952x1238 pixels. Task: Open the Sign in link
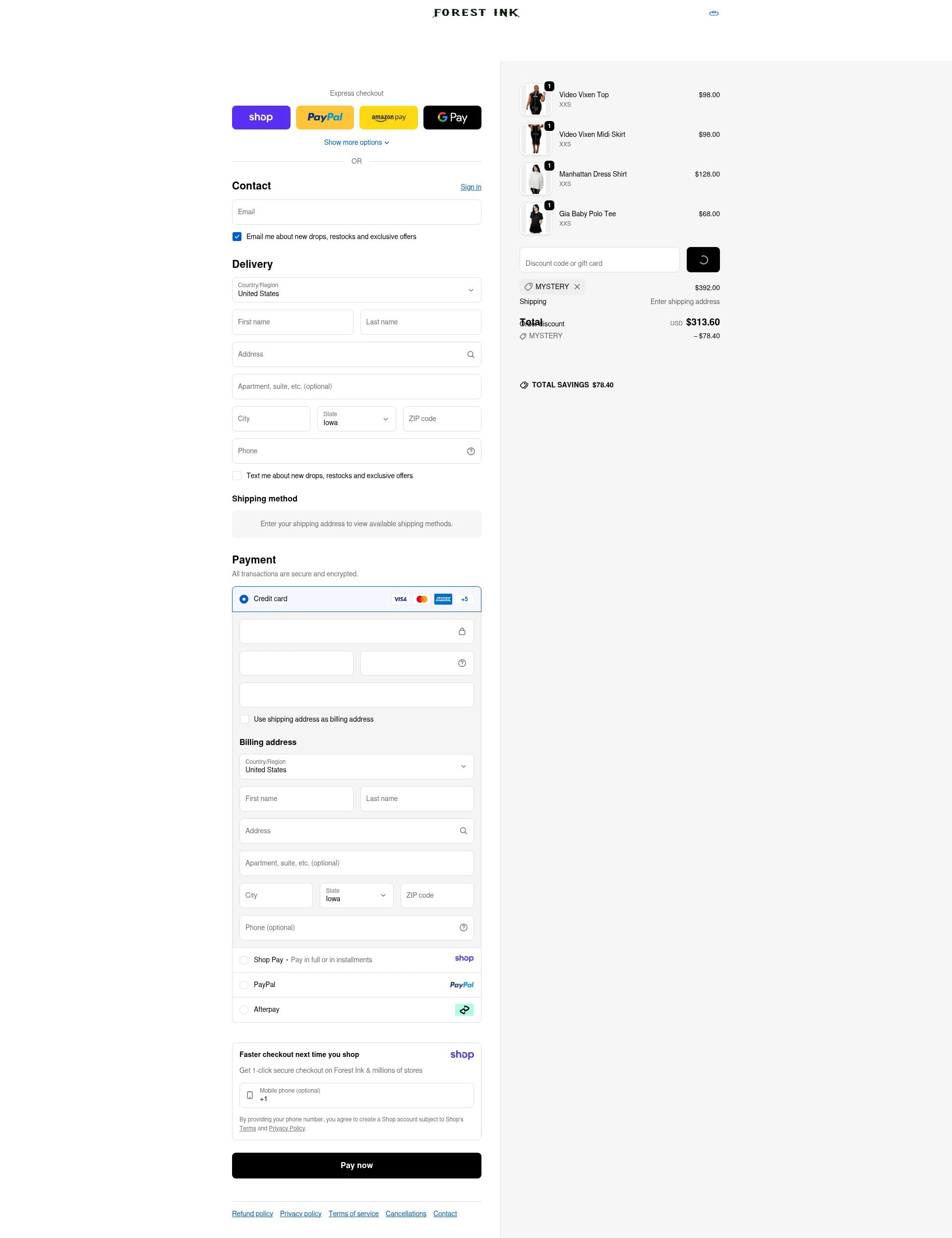471,186
